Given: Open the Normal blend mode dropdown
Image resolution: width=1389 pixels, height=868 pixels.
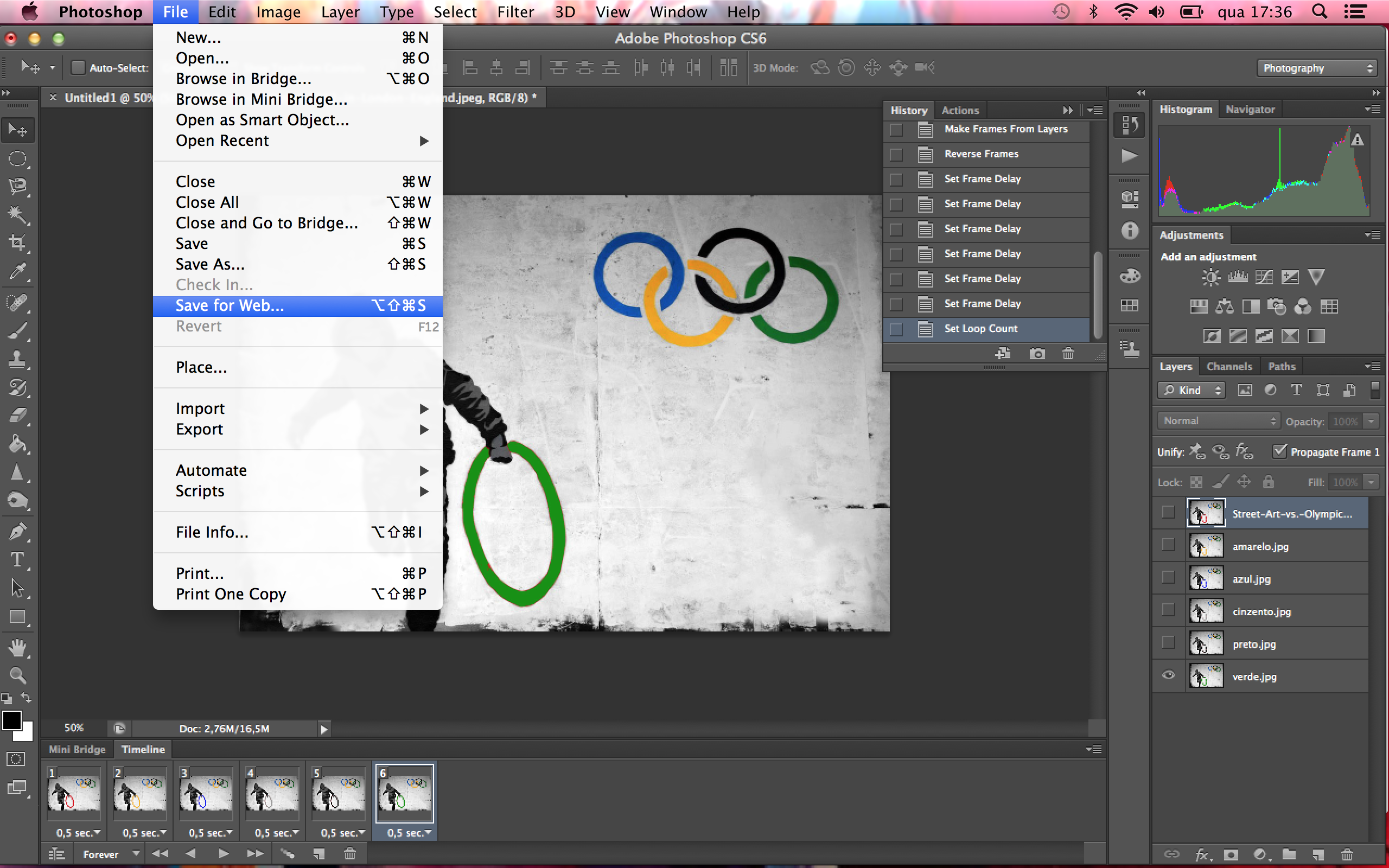Looking at the screenshot, I should [1218, 421].
